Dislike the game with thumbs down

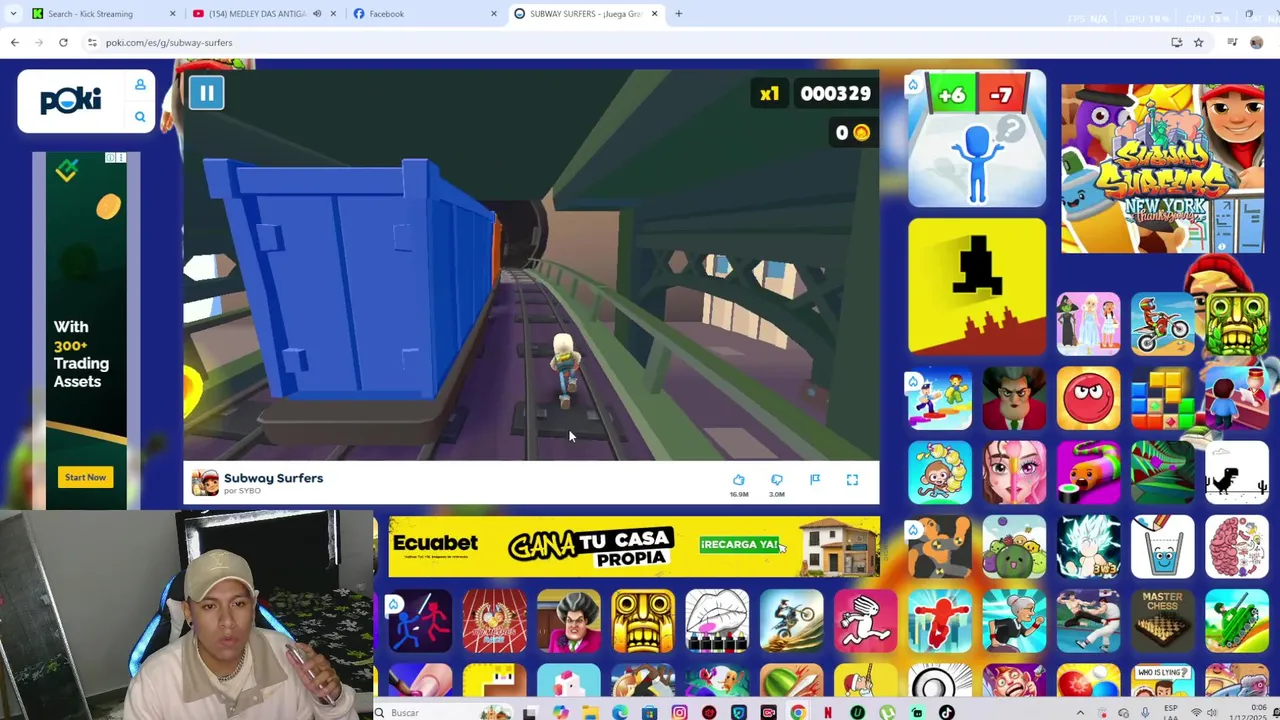pos(777,481)
